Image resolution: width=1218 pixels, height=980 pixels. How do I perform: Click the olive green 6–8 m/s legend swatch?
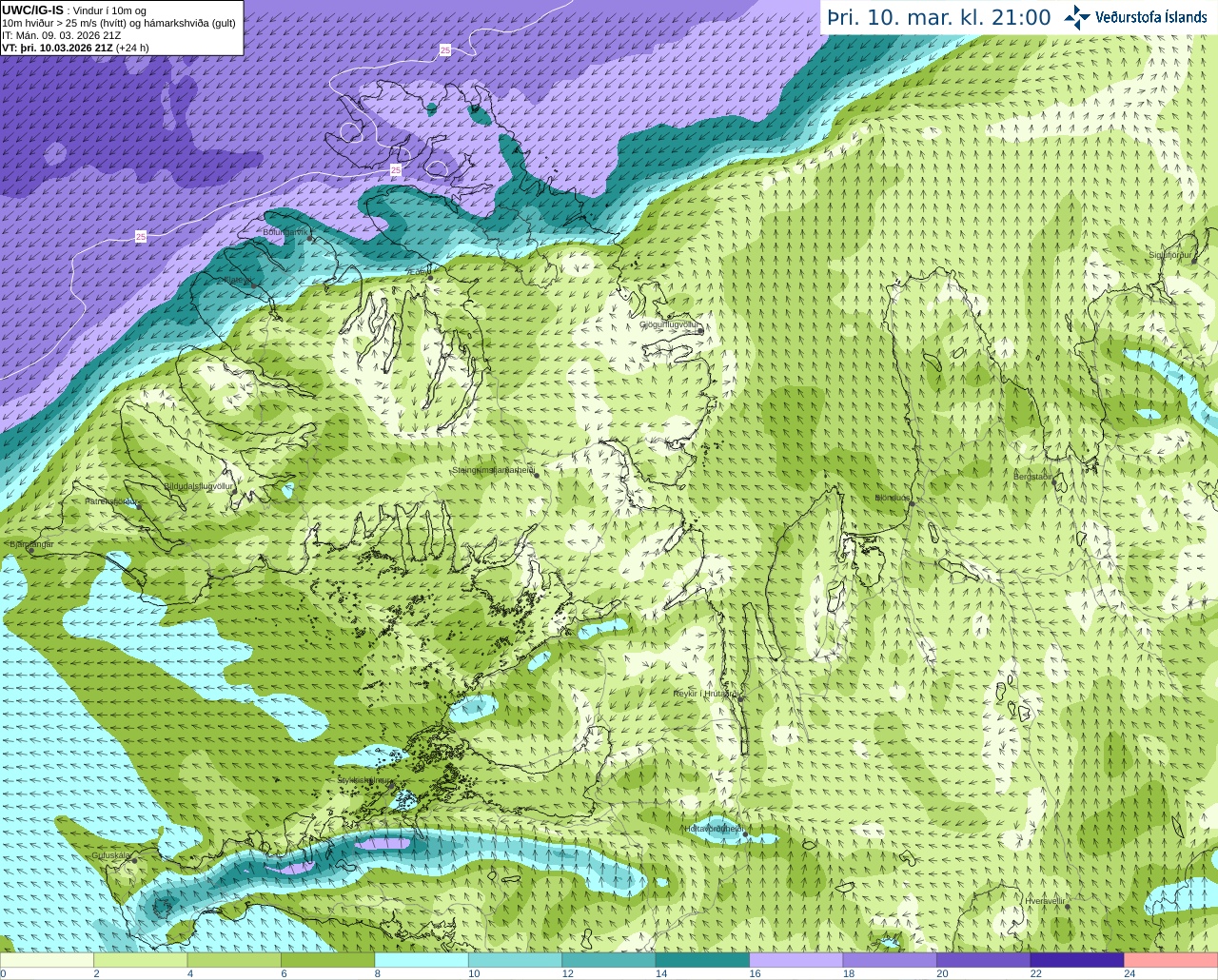pos(329,960)
